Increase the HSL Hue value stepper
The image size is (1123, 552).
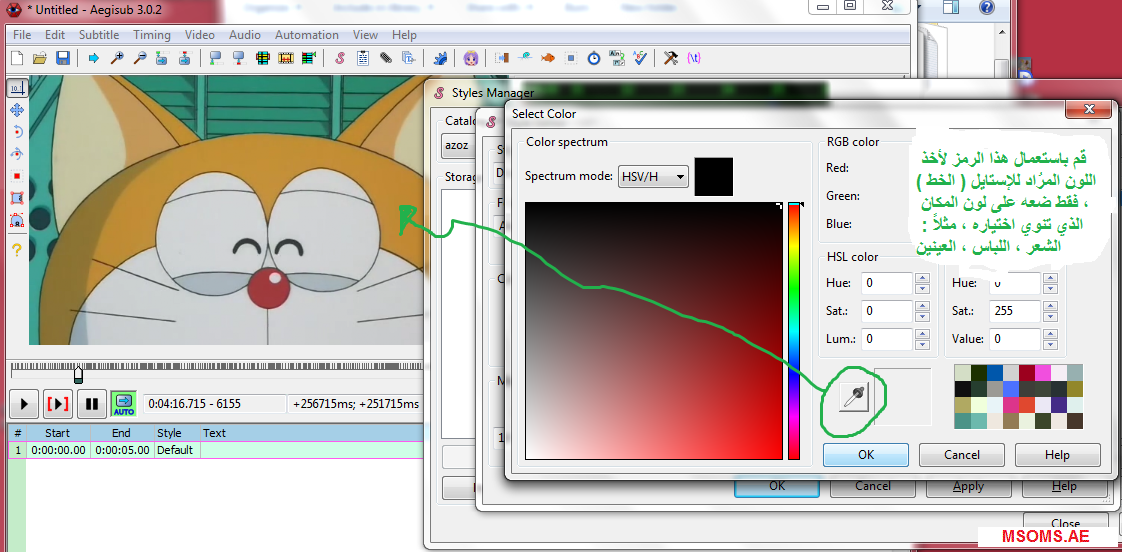click(922, 278)
